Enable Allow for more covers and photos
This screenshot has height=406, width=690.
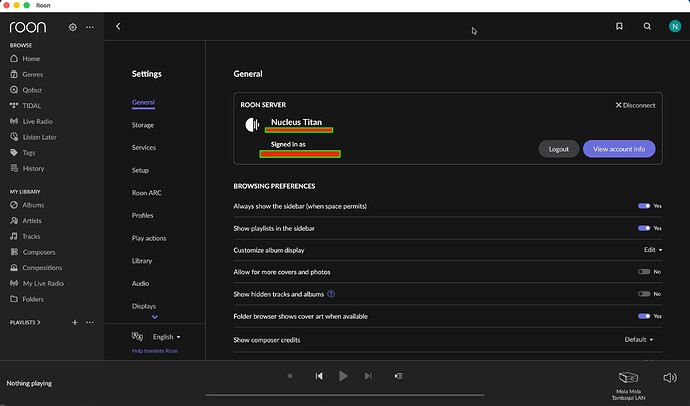(x=644, y=272)
